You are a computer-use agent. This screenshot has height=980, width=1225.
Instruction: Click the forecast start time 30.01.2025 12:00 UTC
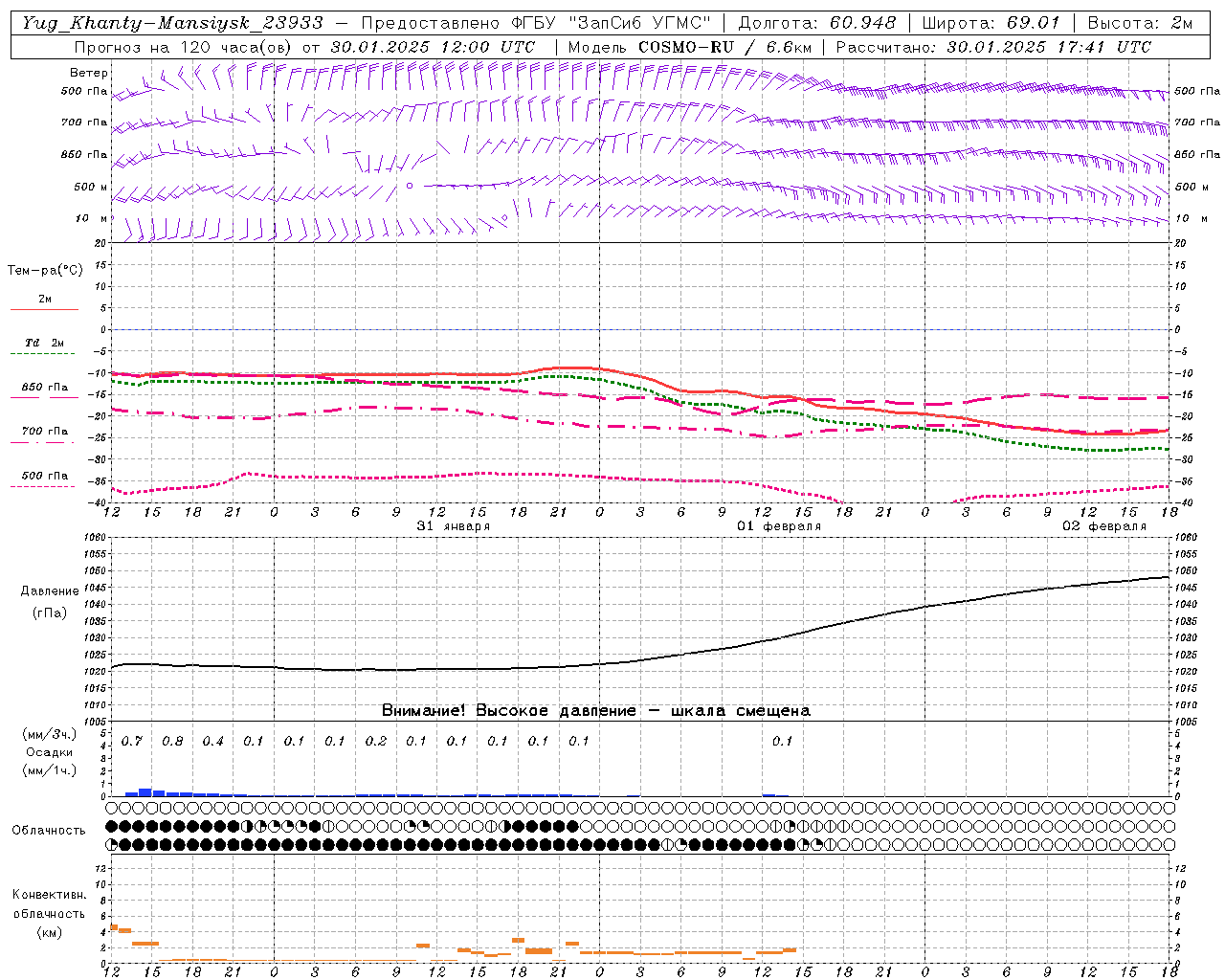click(x=433, y=47)
